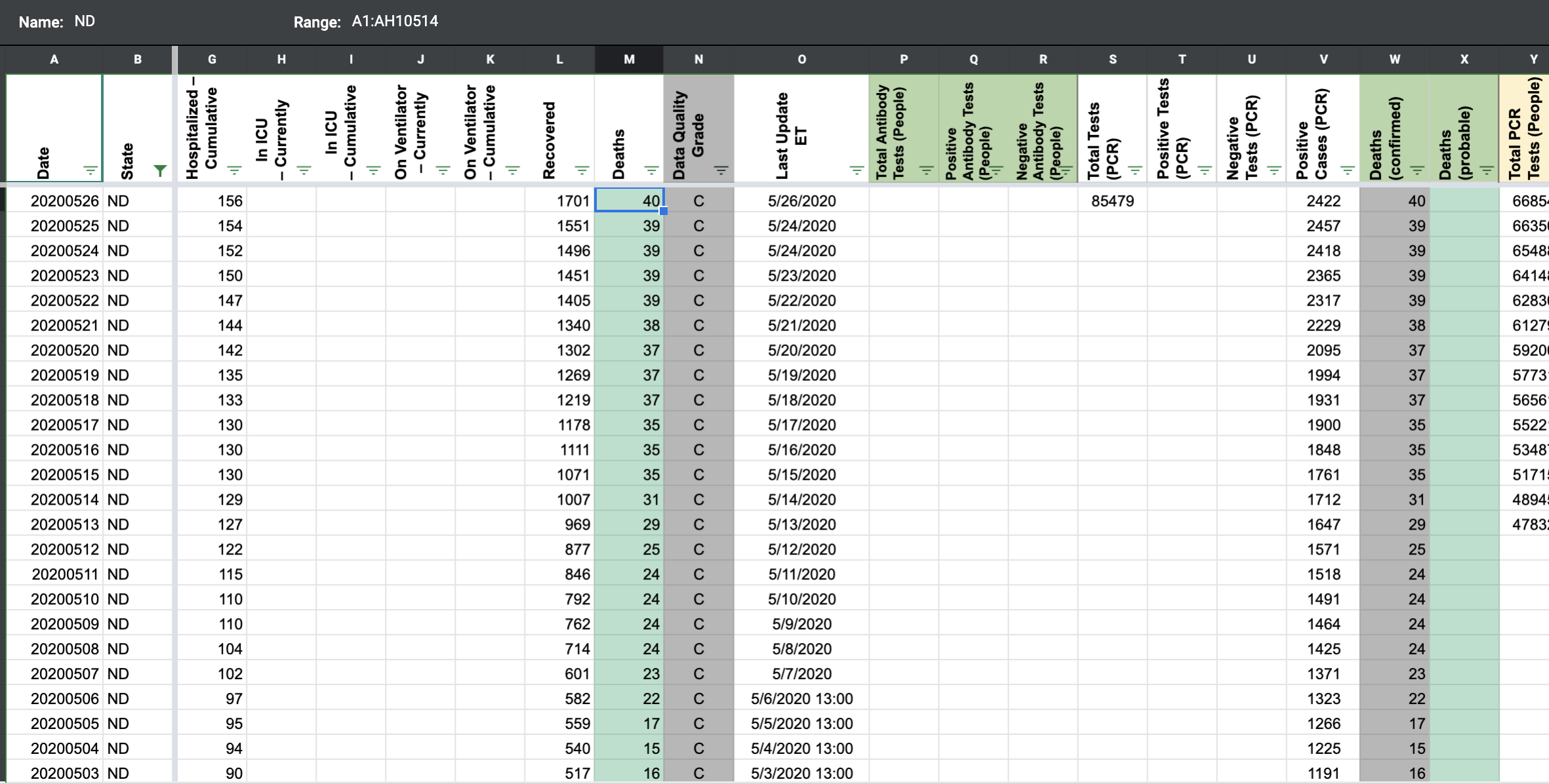Click the named range Name field ND
Viewport: 1549px width, 784px height.
click(85, 22)
